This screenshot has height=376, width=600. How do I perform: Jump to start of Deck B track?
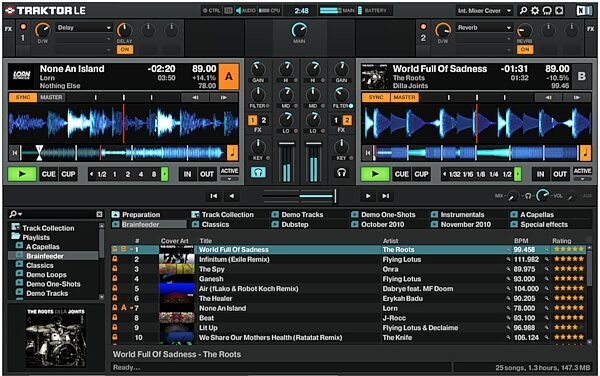(x=368, y=153)
